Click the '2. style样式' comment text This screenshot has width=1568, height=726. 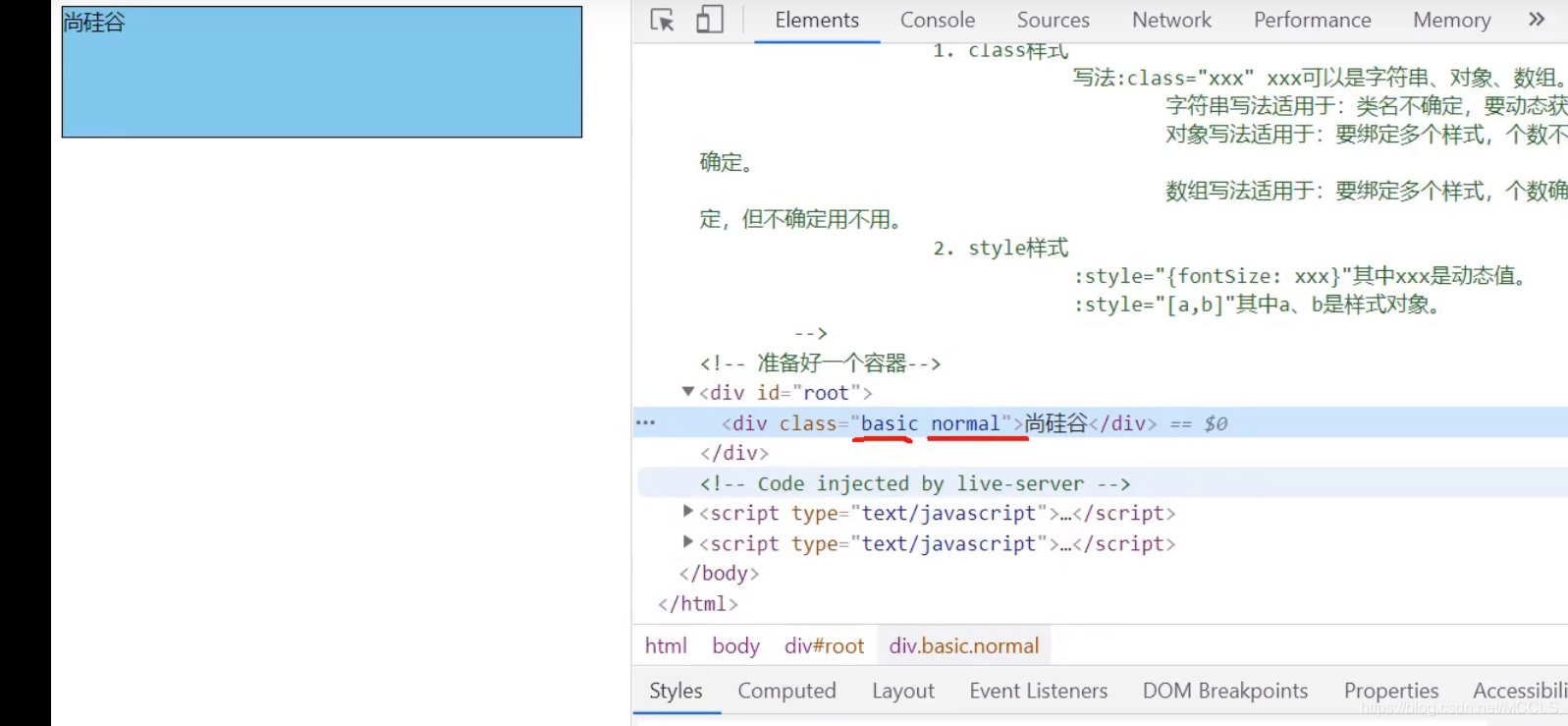point(1000,248)
